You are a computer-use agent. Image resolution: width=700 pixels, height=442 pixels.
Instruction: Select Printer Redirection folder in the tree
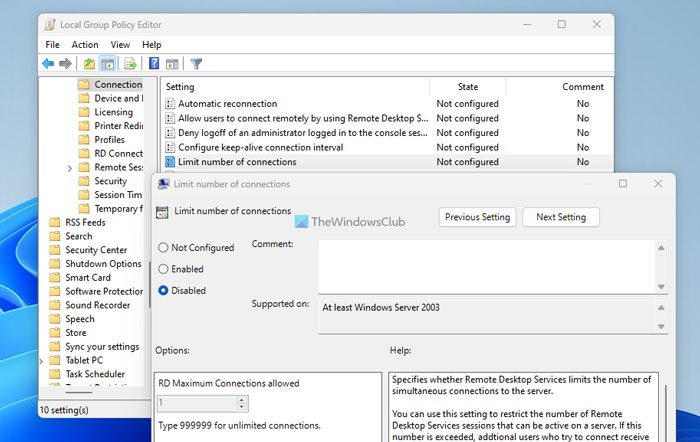tap(118, 126)
